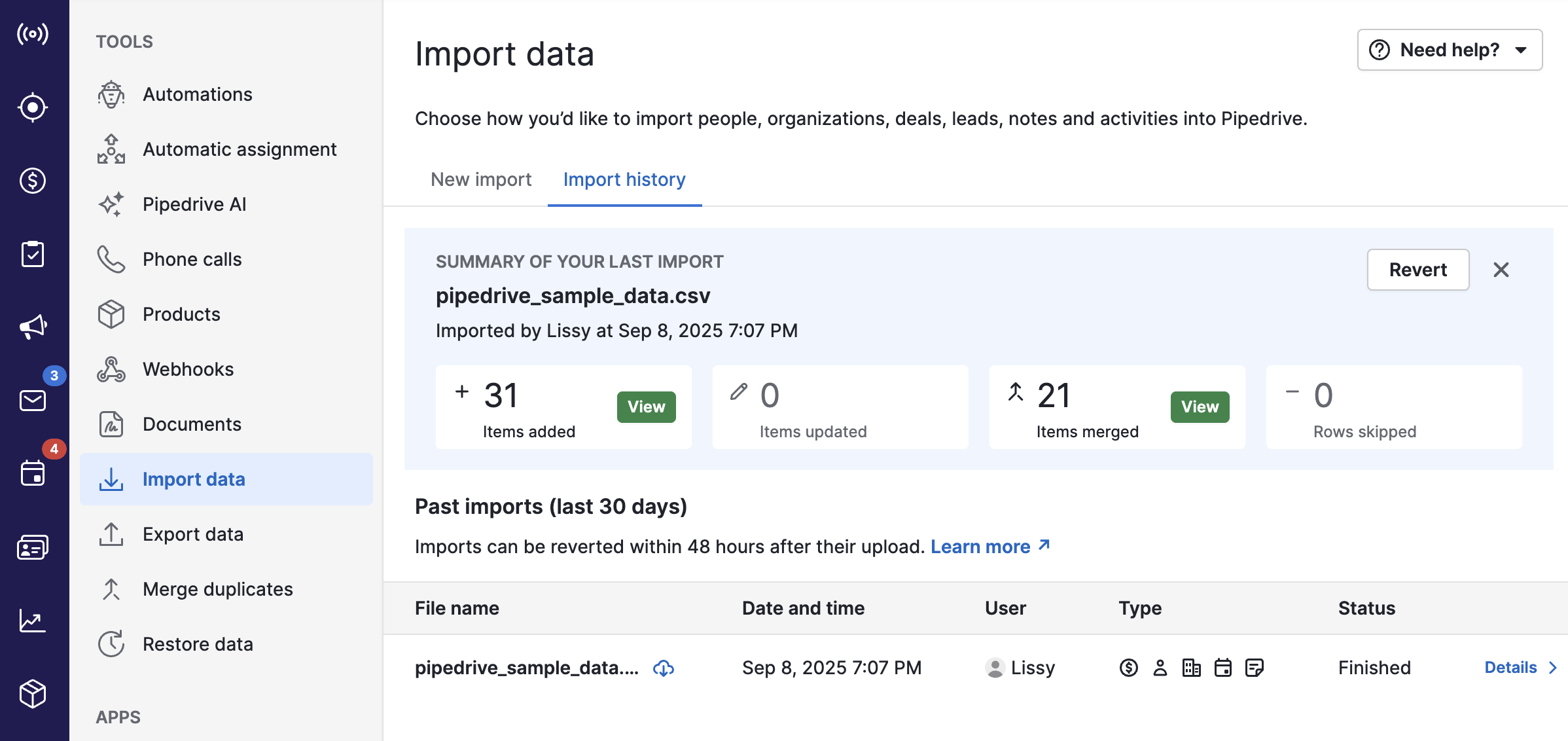Image resolution: width=1568 pixels, height=741 pixels.
Task: Click the 'Finished' status cell
Action: (x=1374, y=668)
